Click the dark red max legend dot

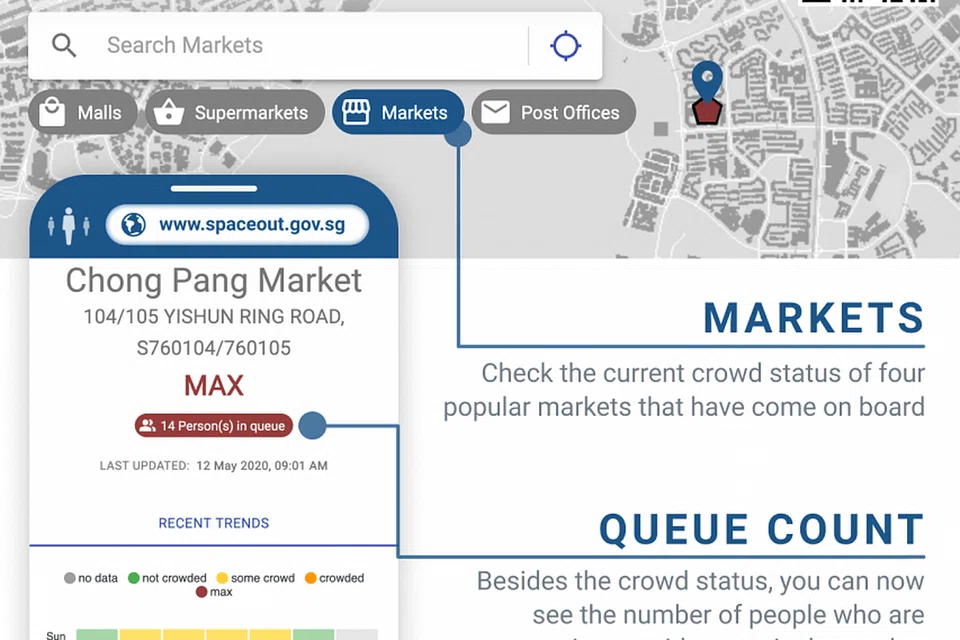(x=201, y=592)
